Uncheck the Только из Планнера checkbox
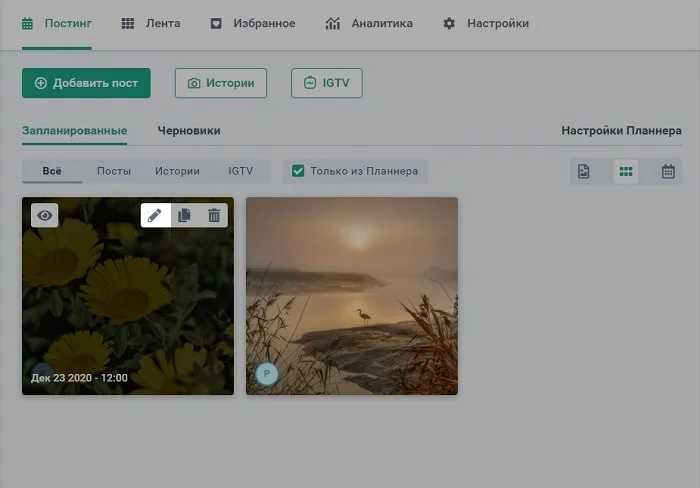 pos(298,171)
